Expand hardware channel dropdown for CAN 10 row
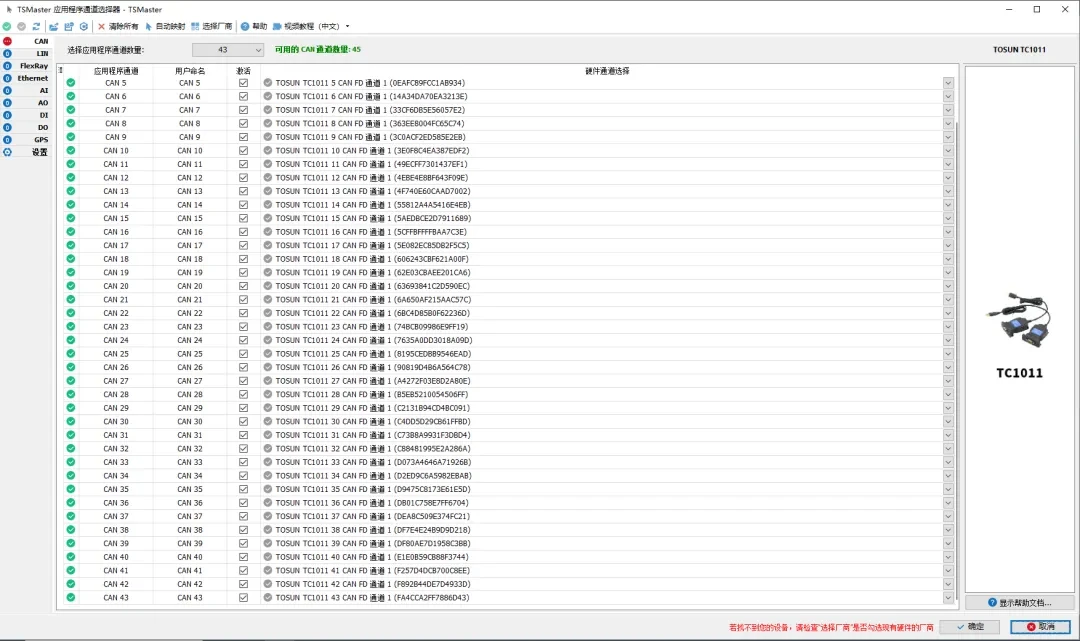The height and width of the screenshot is (641, 1080). coord(948,151)
